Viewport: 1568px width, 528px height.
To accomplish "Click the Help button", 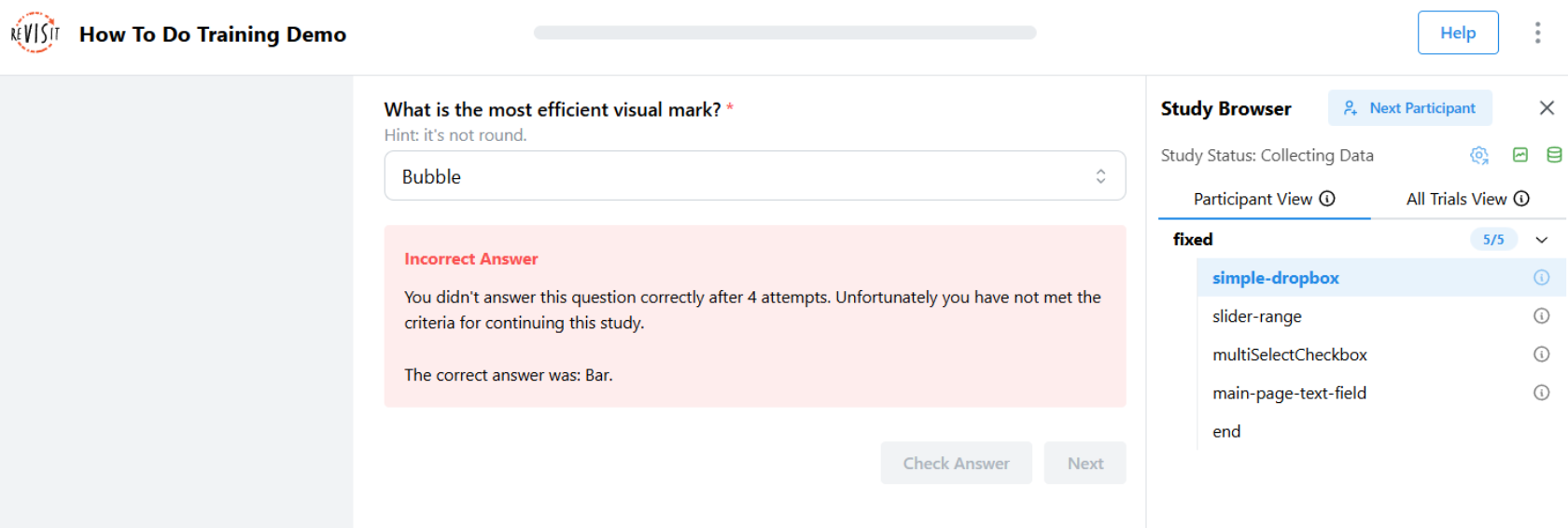I will (1457, 34).
